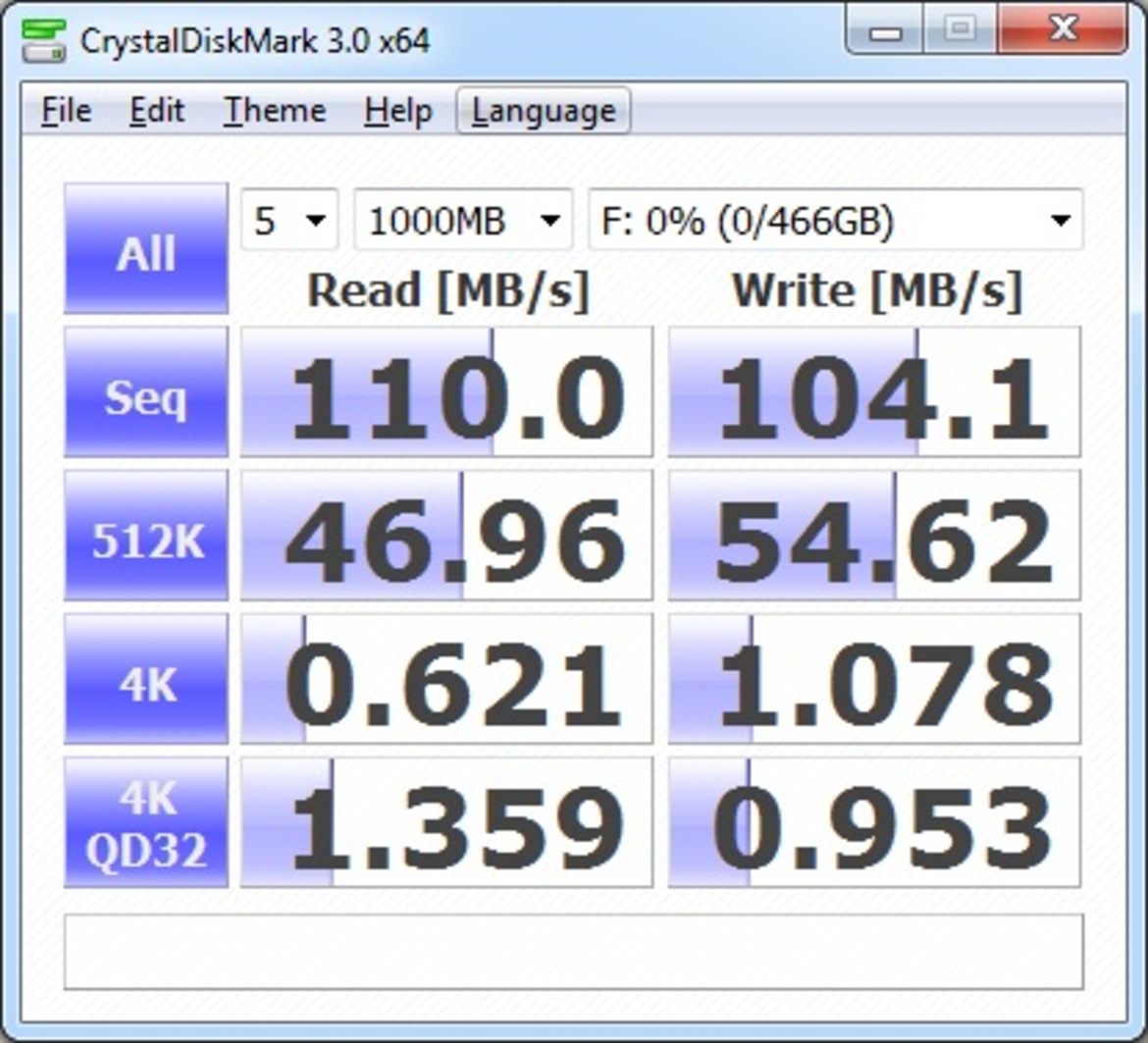The image size is (1148, 1043).
Task: Start the 4K benchmark test
Action: tap(146, 679)
